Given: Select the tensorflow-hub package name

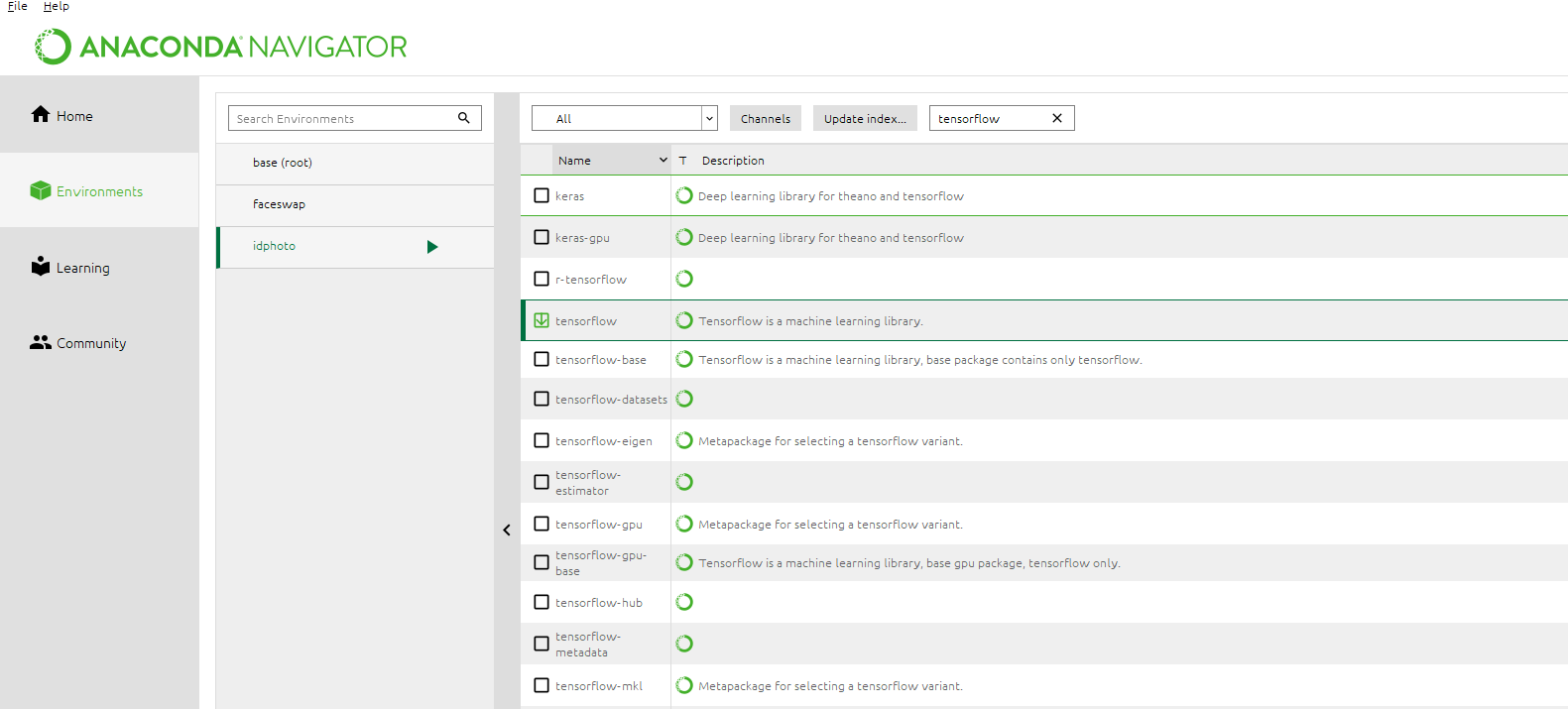Looking at the screenshot, I should pyautogui.click(x=599, y=603).
